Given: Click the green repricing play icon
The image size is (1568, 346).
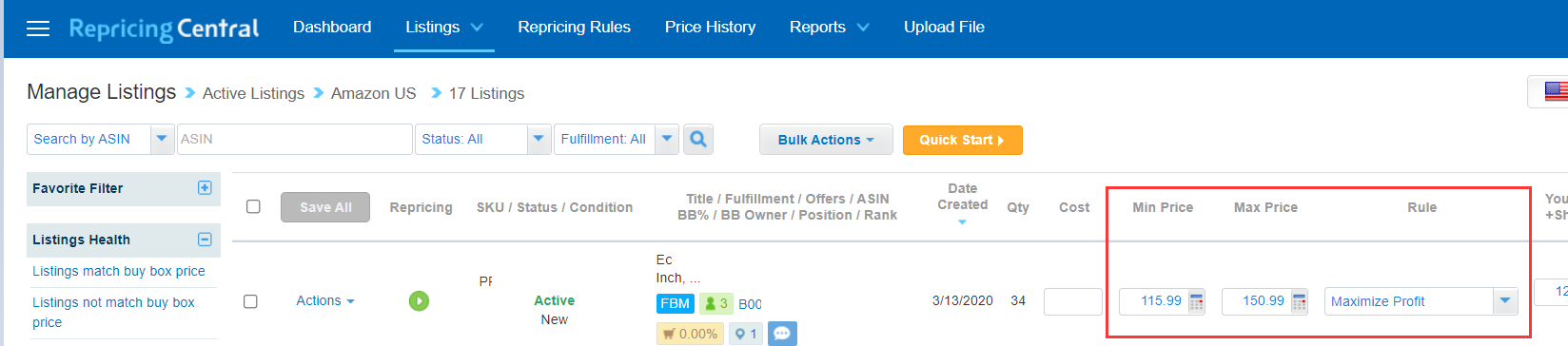Looking at the screenshot, I should pos(419,300).
